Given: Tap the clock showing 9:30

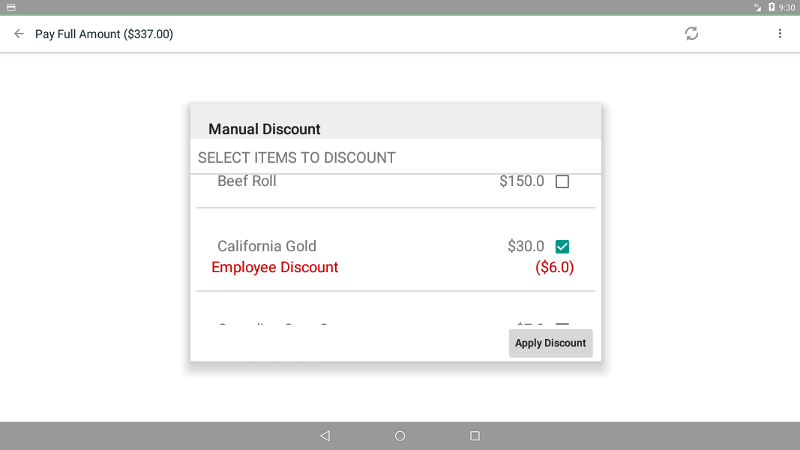Looking at the screenshot, I should pos(787,8).
